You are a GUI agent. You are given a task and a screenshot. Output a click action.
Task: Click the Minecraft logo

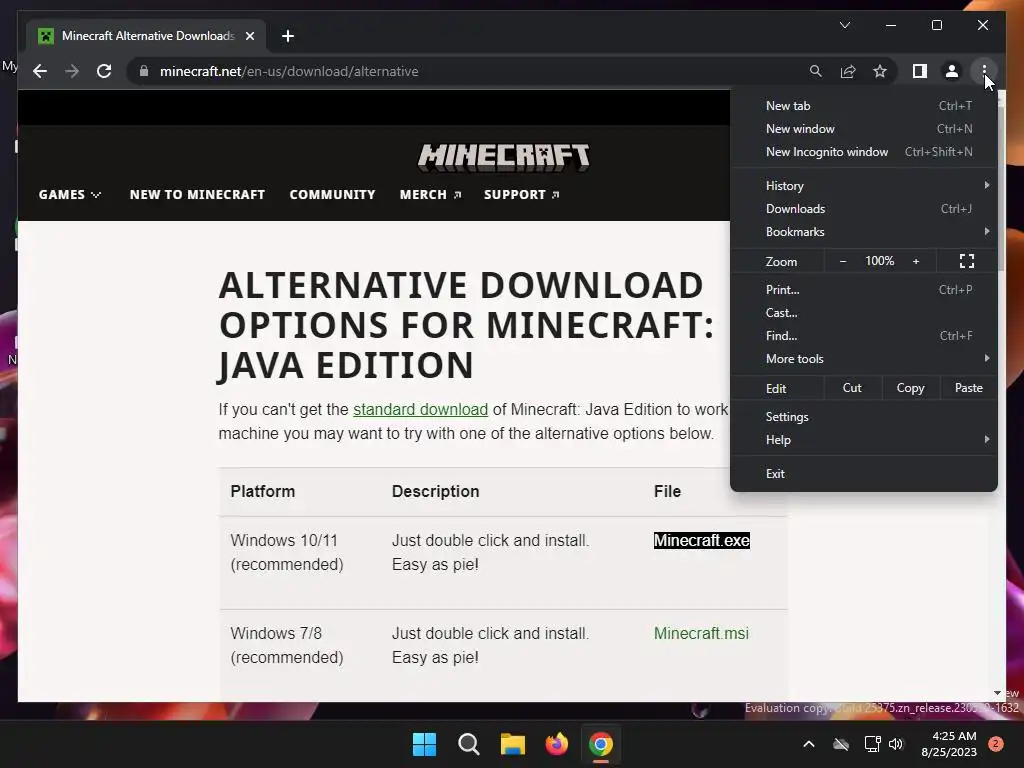(x=504, y=157)
